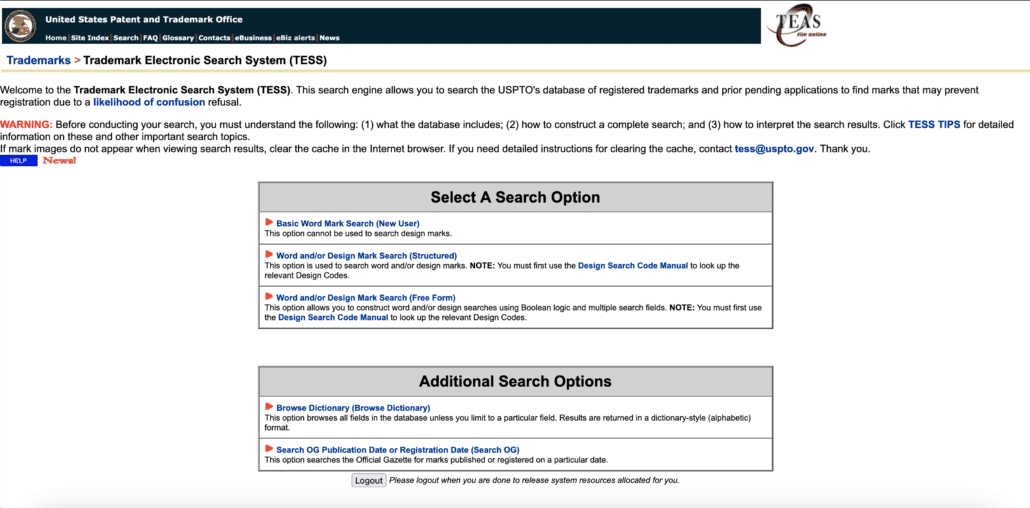
Task: Open the likelihood of confusion link
Action: pos(149,103)
